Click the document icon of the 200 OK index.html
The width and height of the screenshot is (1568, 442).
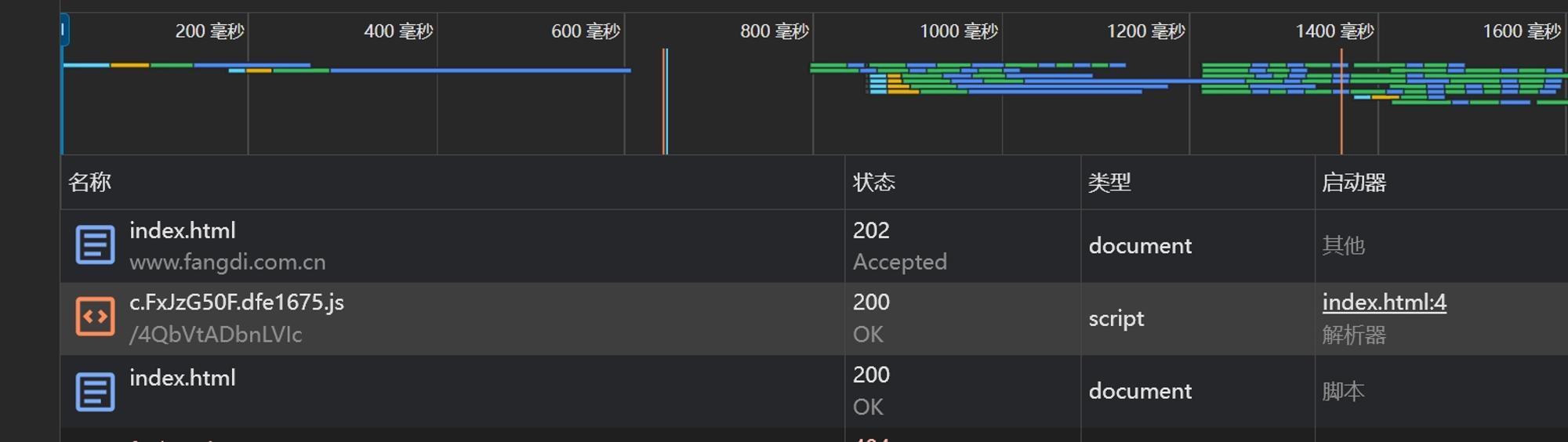pyautogui.click(x=95, y=391)
